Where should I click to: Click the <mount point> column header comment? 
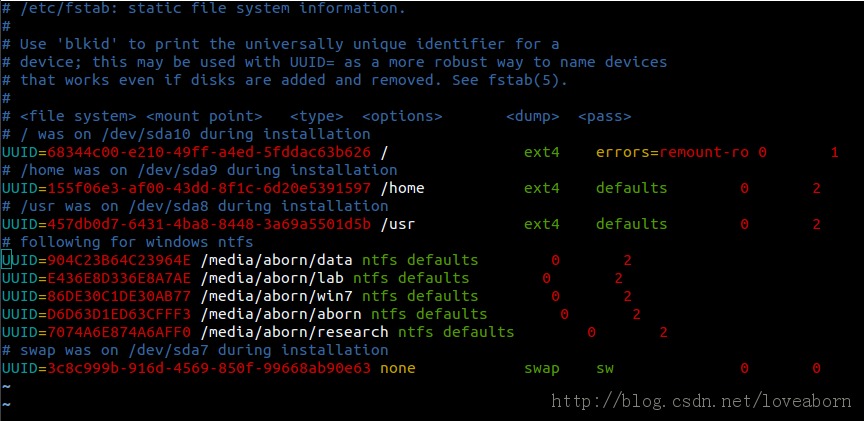pyautogui.click(x=204, y=116)
